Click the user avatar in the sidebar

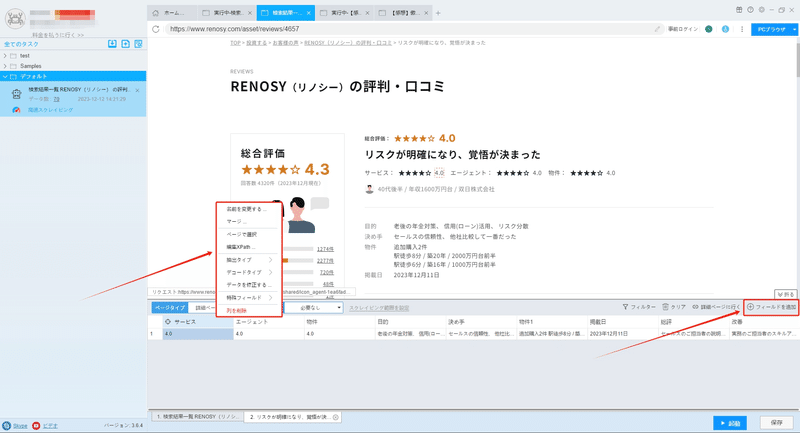tap(15, 19)
